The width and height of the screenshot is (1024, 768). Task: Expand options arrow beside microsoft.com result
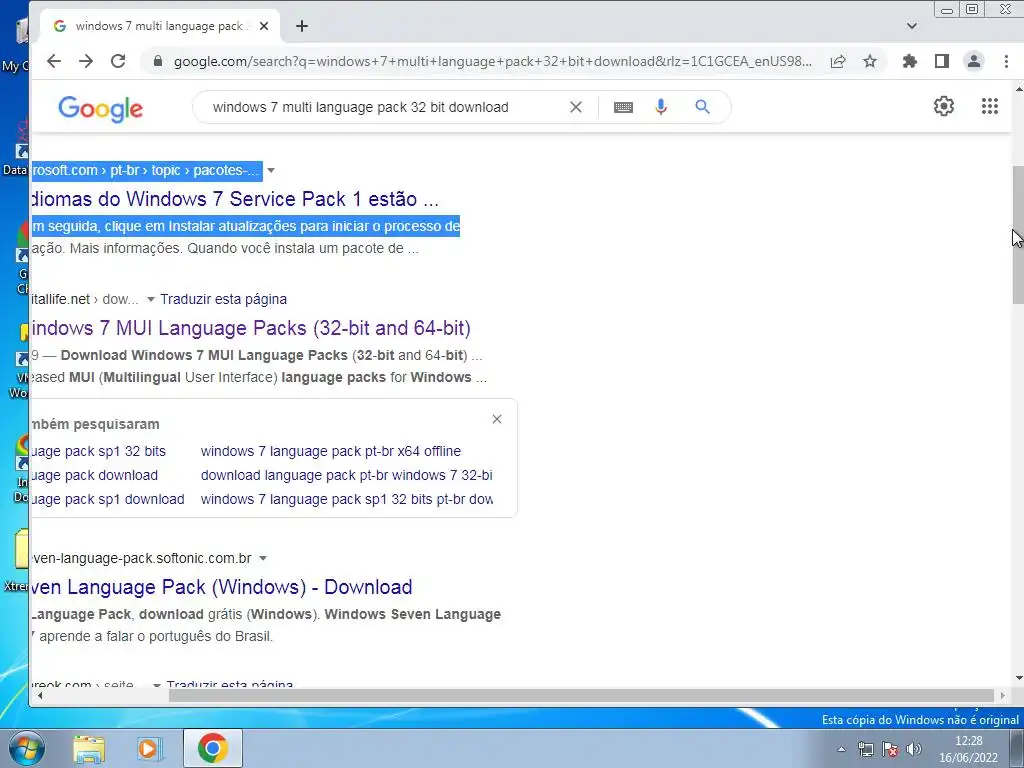[x=271, y=170]
